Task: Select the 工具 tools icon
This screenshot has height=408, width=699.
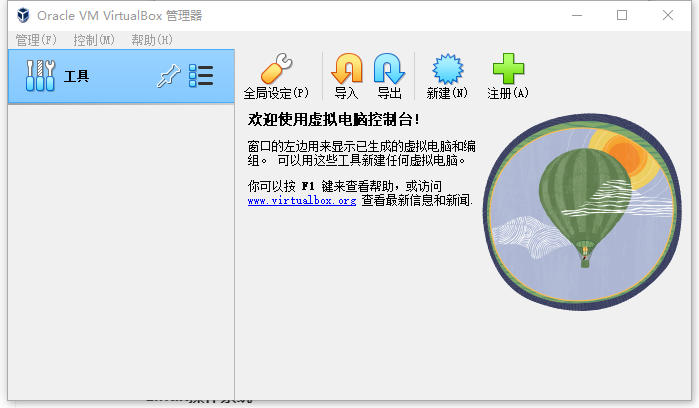Action: (40, 76)
